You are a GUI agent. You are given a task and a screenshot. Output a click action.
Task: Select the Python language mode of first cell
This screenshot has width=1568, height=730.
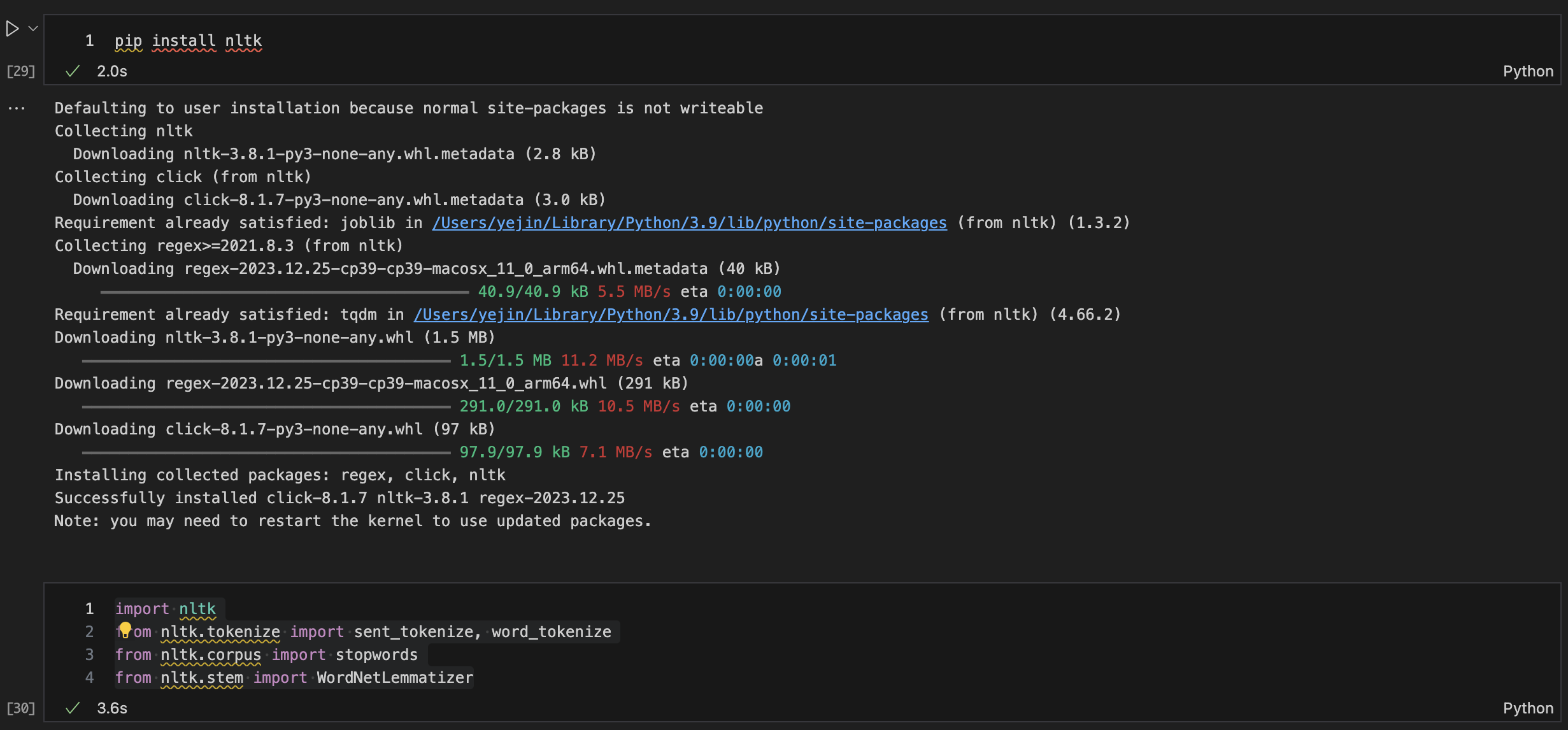pyautogui.click(x=1528, y=71)
